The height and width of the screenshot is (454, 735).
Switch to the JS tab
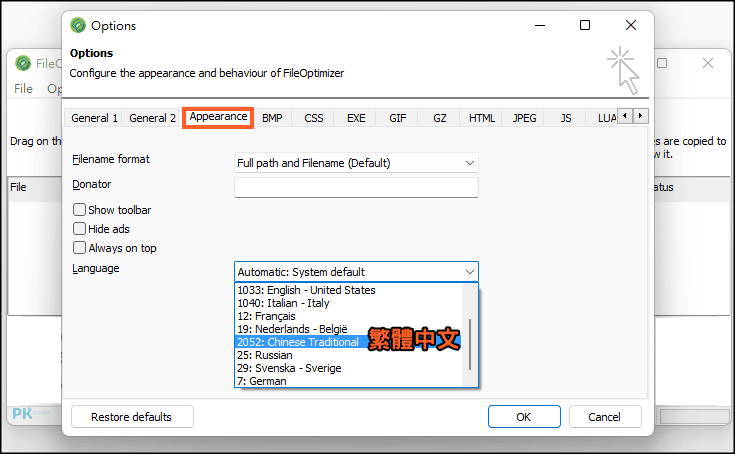[x=565, y=118]
